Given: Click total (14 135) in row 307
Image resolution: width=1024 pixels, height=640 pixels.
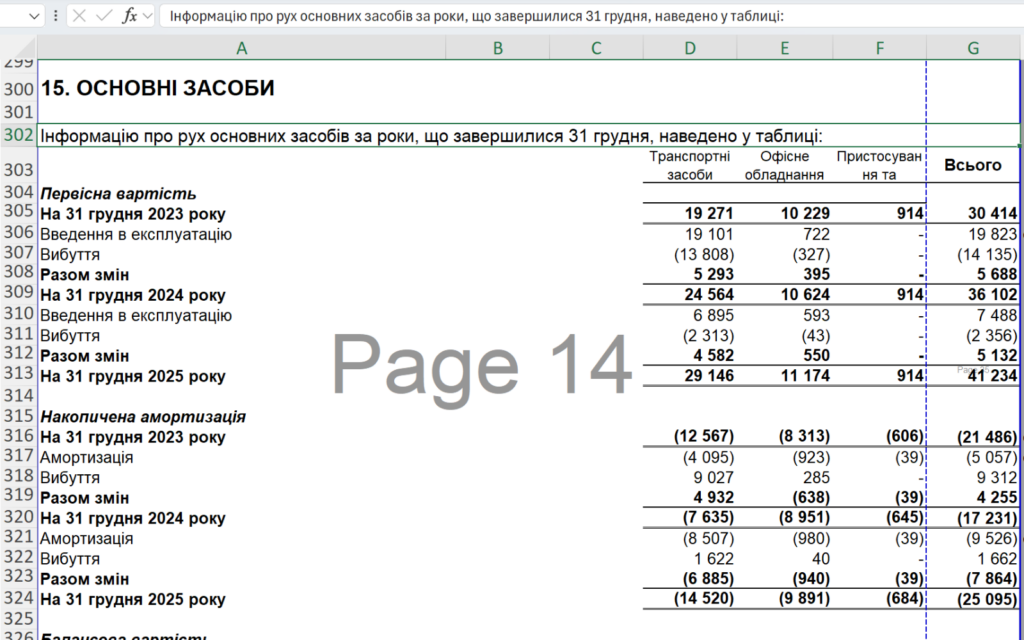Looking at the screenshot, I should tap(987, 254).
